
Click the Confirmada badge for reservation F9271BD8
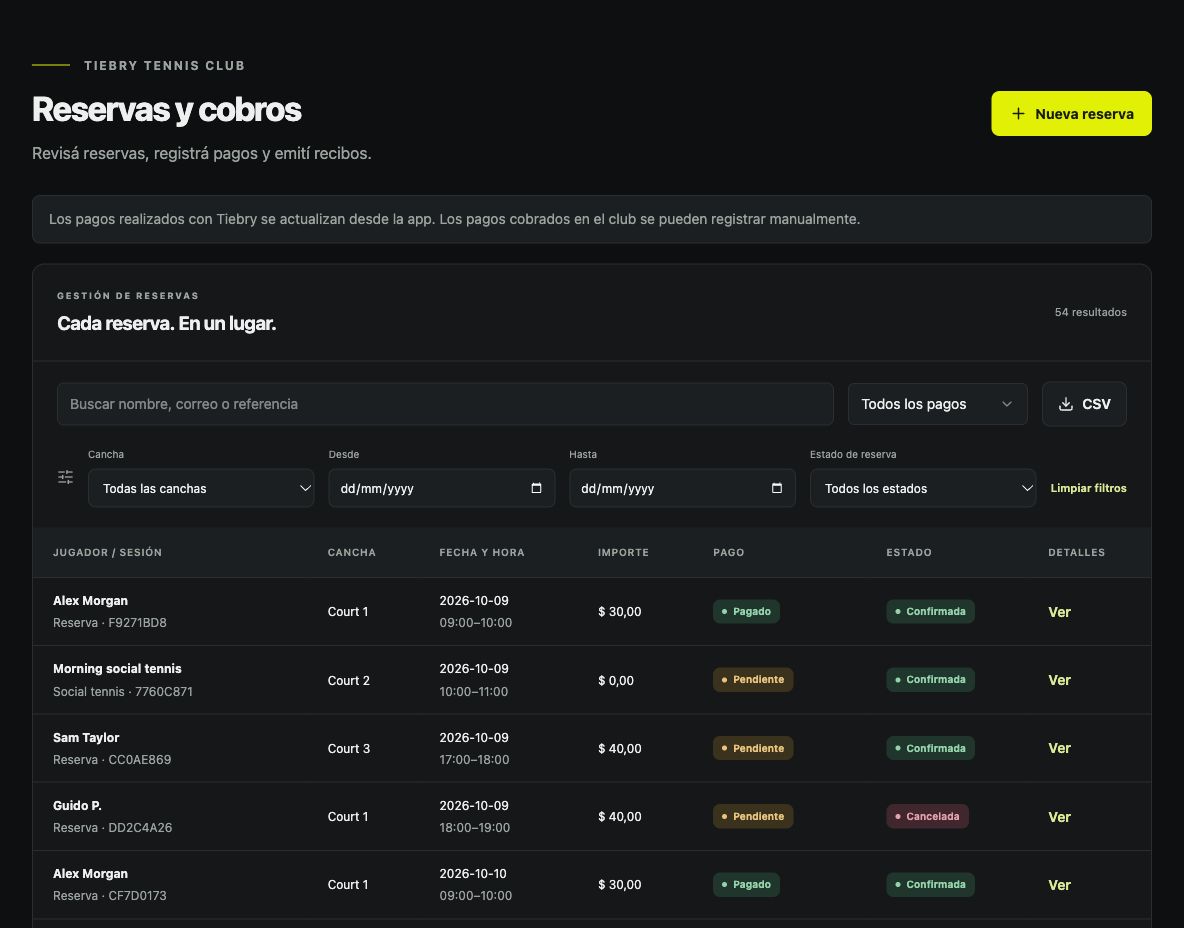coord(930,611)
